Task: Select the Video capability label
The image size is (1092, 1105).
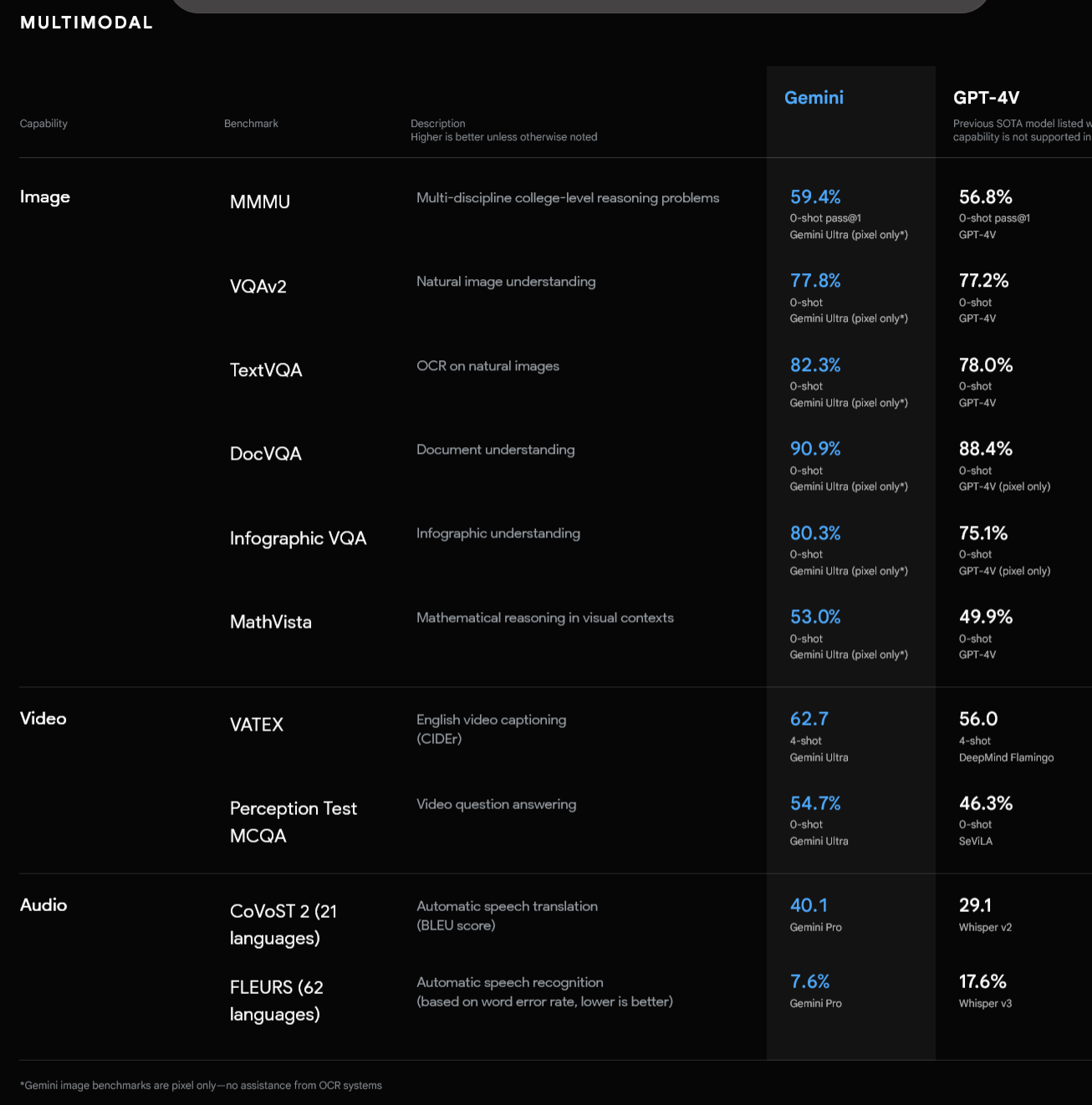Action: point(43,719)
